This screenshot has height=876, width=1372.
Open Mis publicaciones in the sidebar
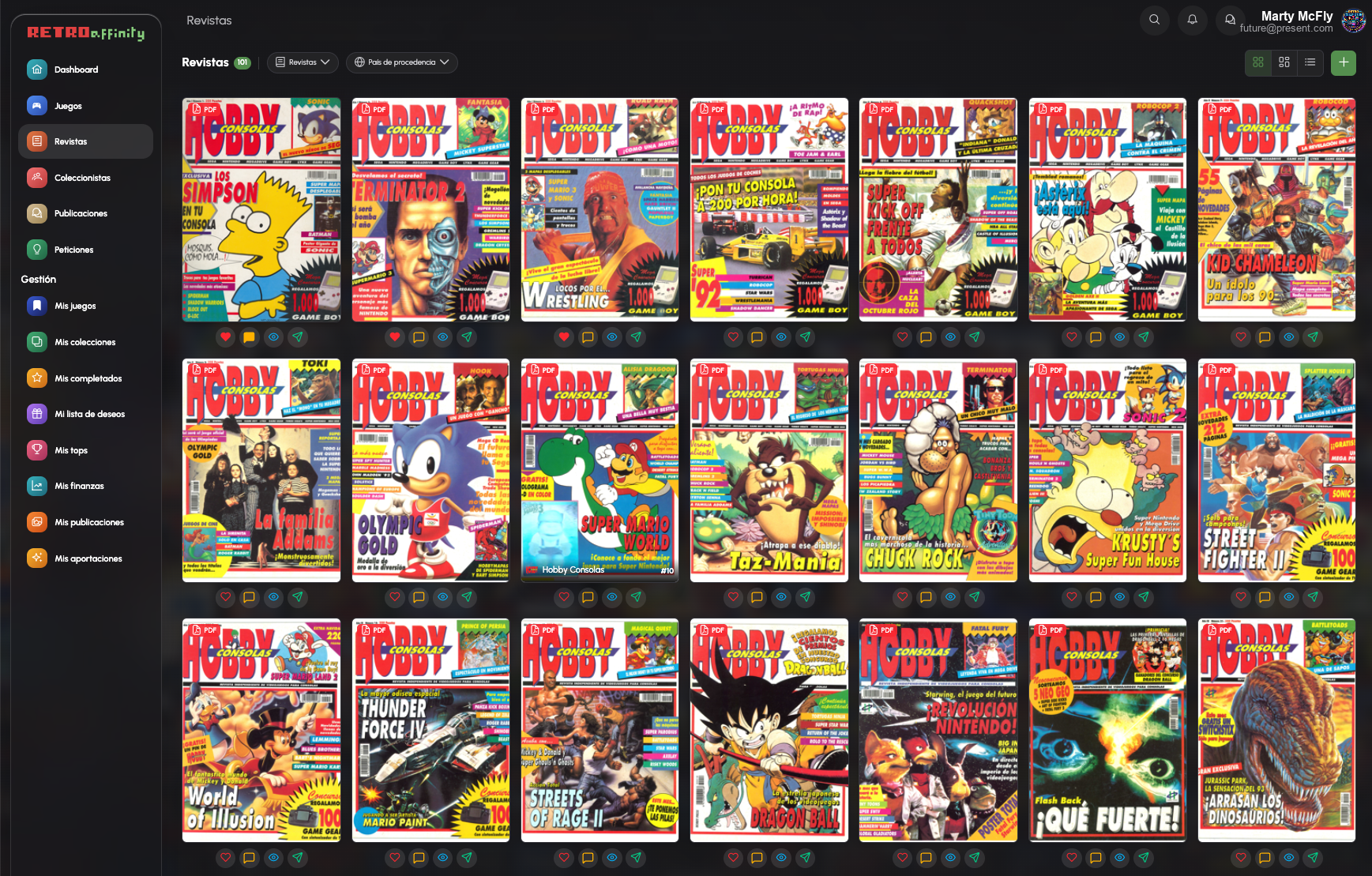click(85, 522)
